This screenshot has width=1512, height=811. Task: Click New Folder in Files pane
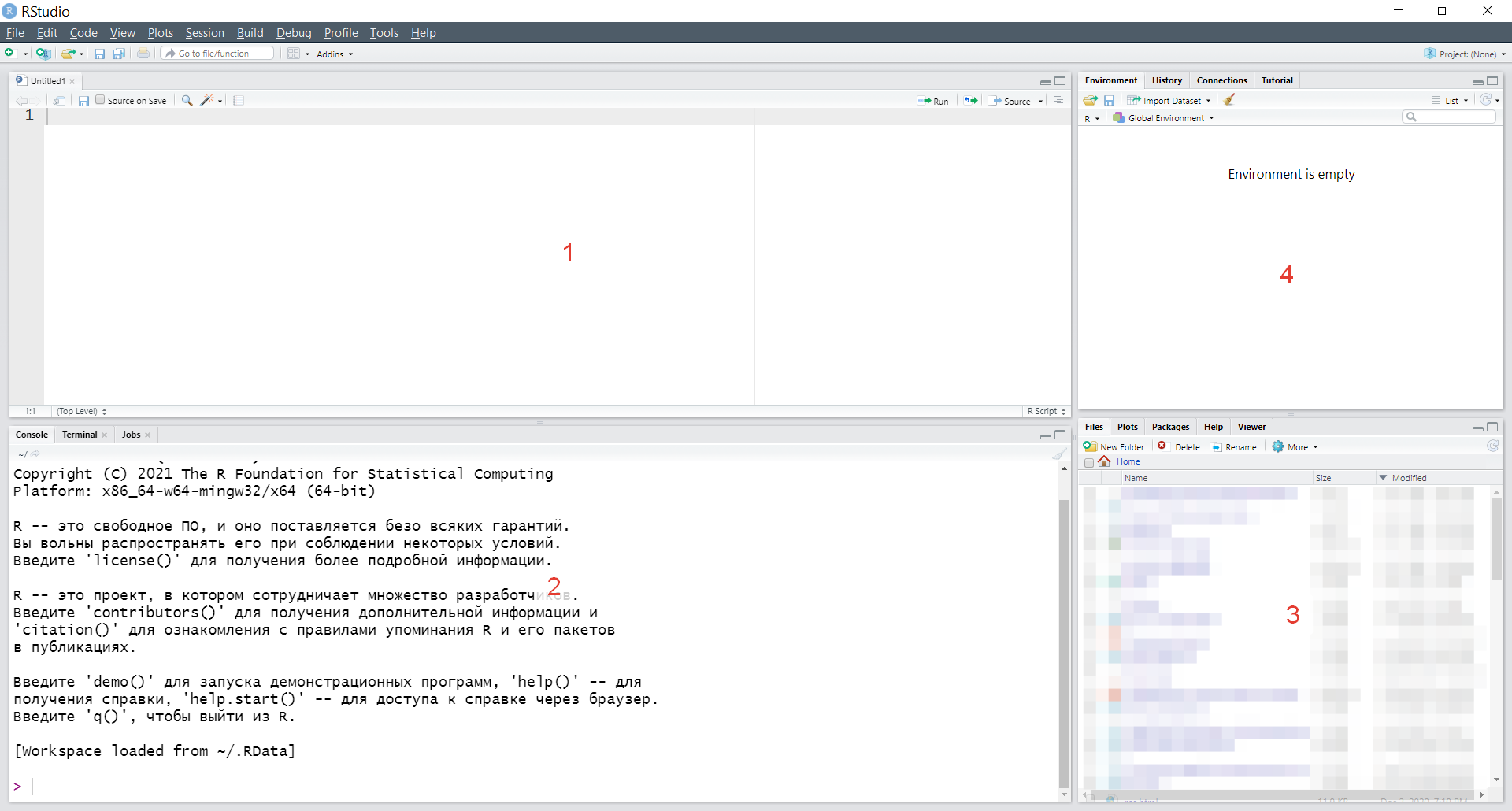point(1114,446)
